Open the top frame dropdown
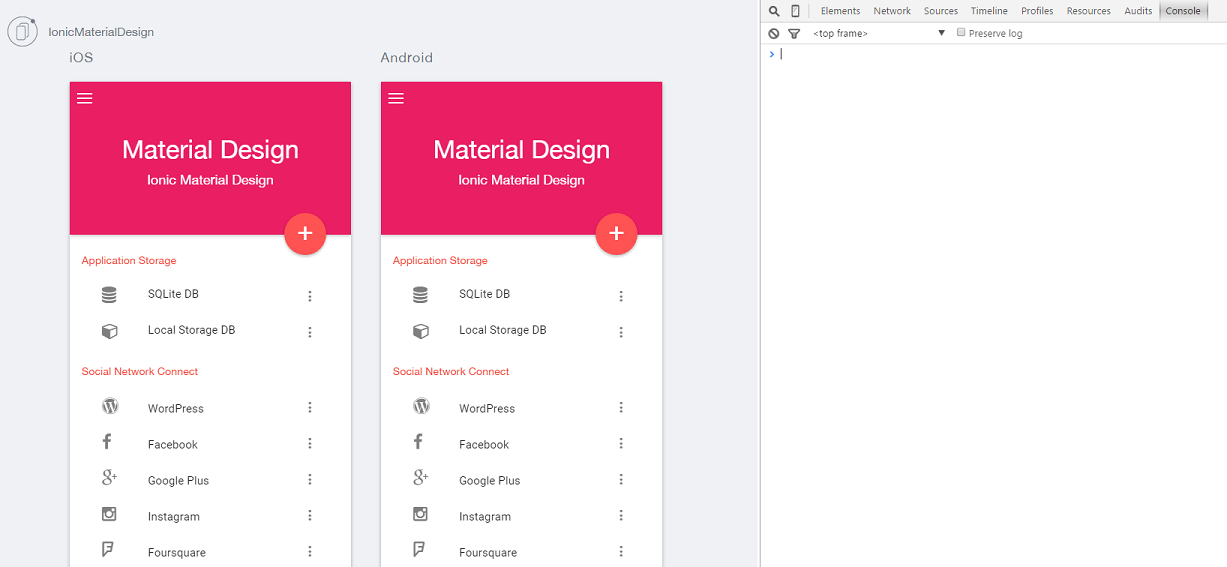Screen dimensions: 1227x567 879,33
